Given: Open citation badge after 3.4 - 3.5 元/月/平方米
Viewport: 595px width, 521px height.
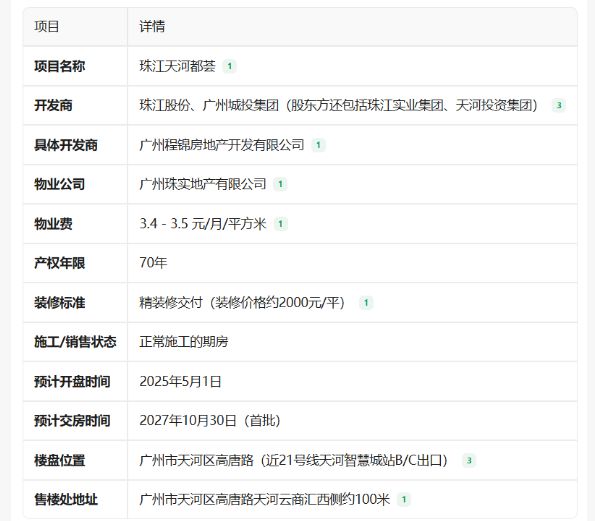Looking at the screenshot, I should pos(280,224).
